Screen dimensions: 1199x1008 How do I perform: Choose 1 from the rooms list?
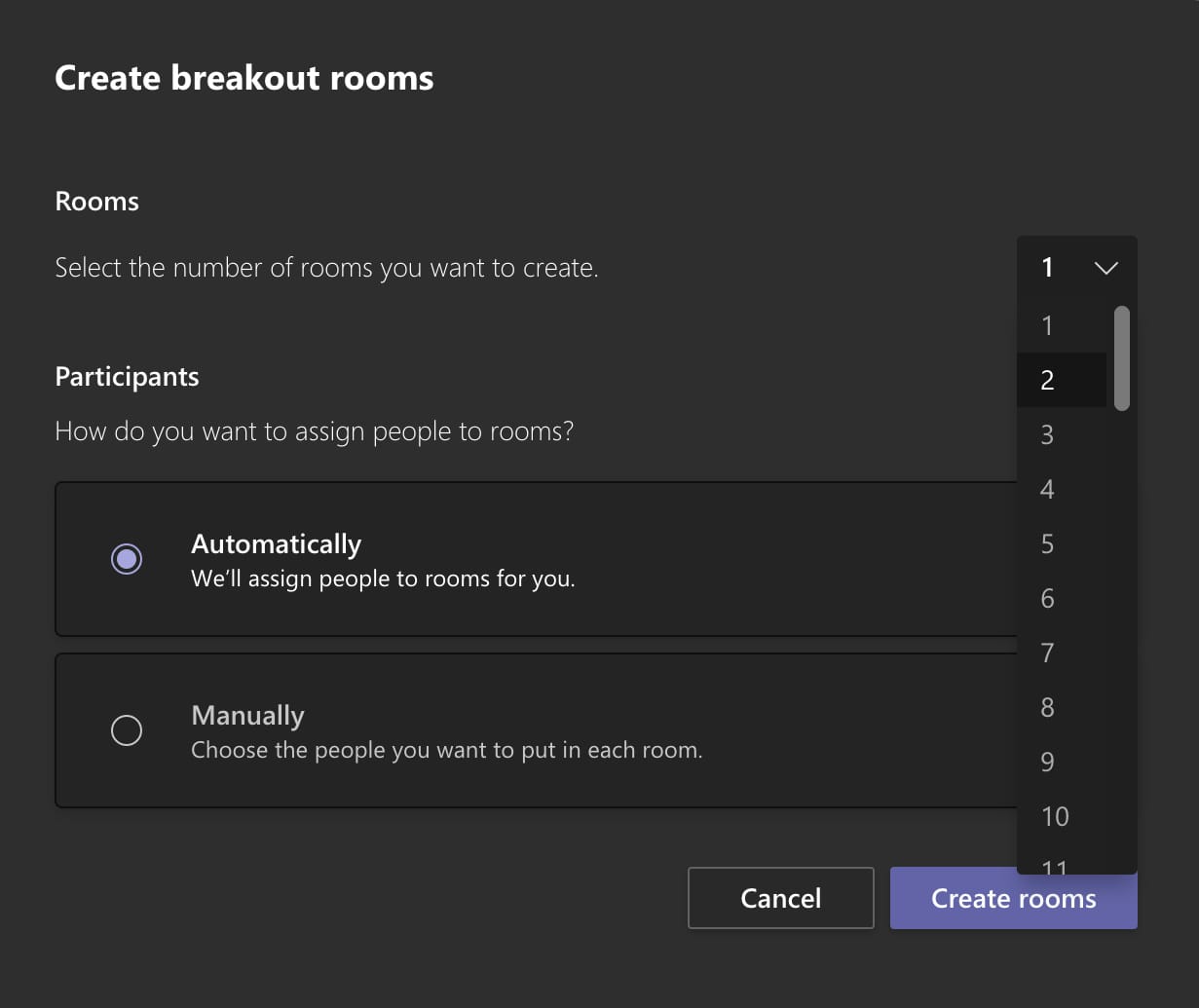tap(1048, 325)
